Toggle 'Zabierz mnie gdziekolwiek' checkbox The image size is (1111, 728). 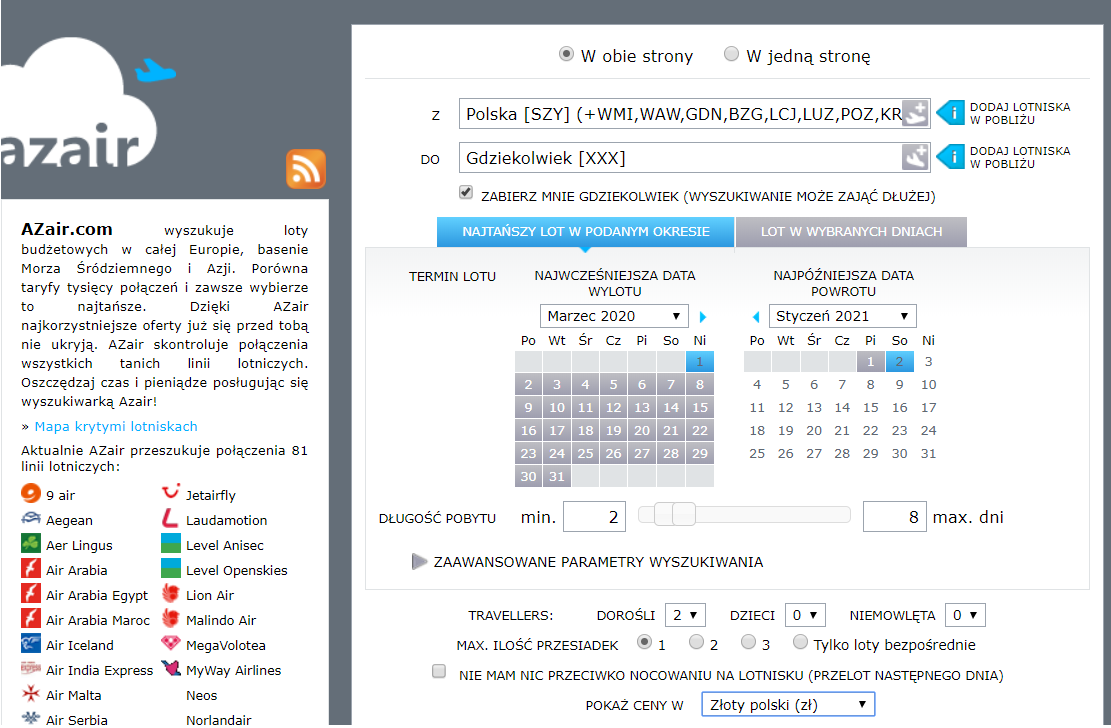466,192
